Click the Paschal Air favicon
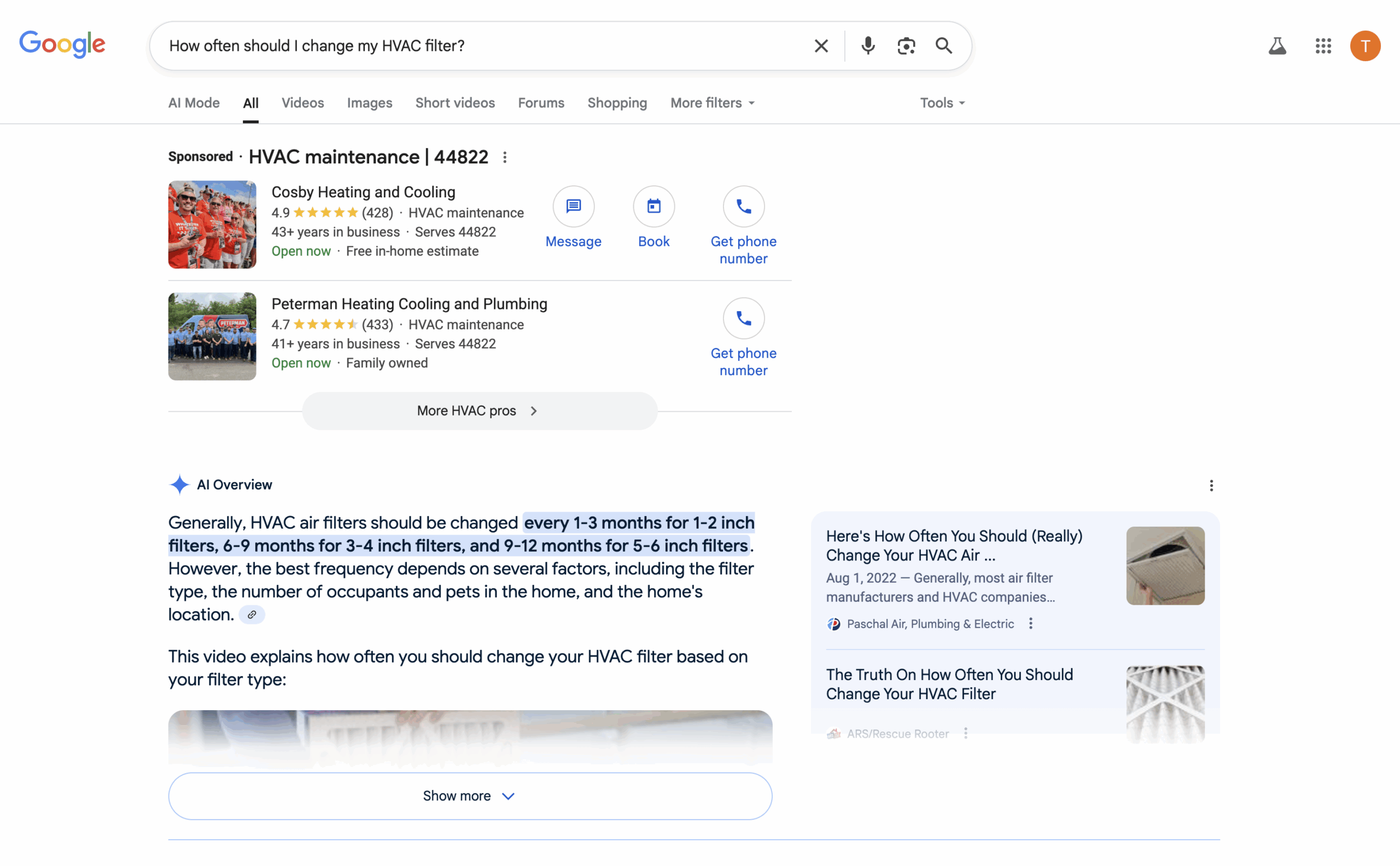Screen dimensions: 1400x866 (x=833, y=624)
